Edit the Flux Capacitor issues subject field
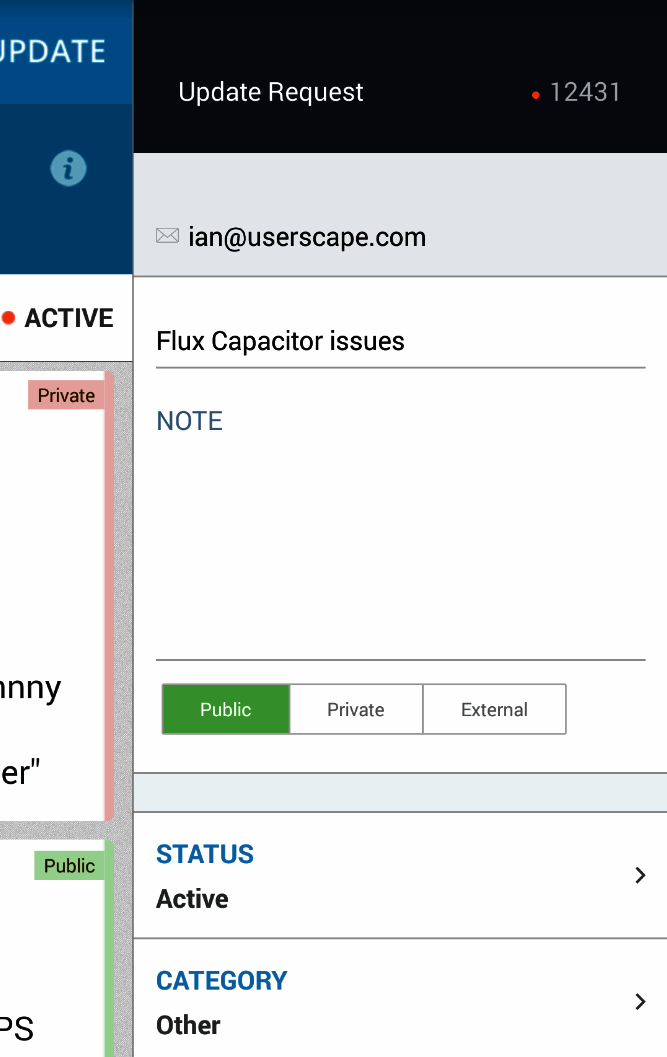Image resolution: width=667 pixels, height=1057 pixels. click(x=400, y=342)
